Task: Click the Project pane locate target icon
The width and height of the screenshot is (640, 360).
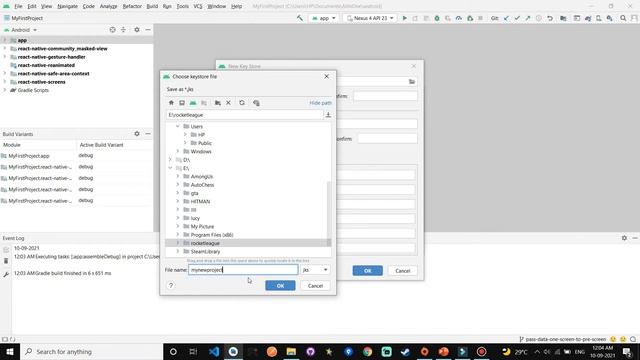Action: pyautogui.click(x=113, y=30)
